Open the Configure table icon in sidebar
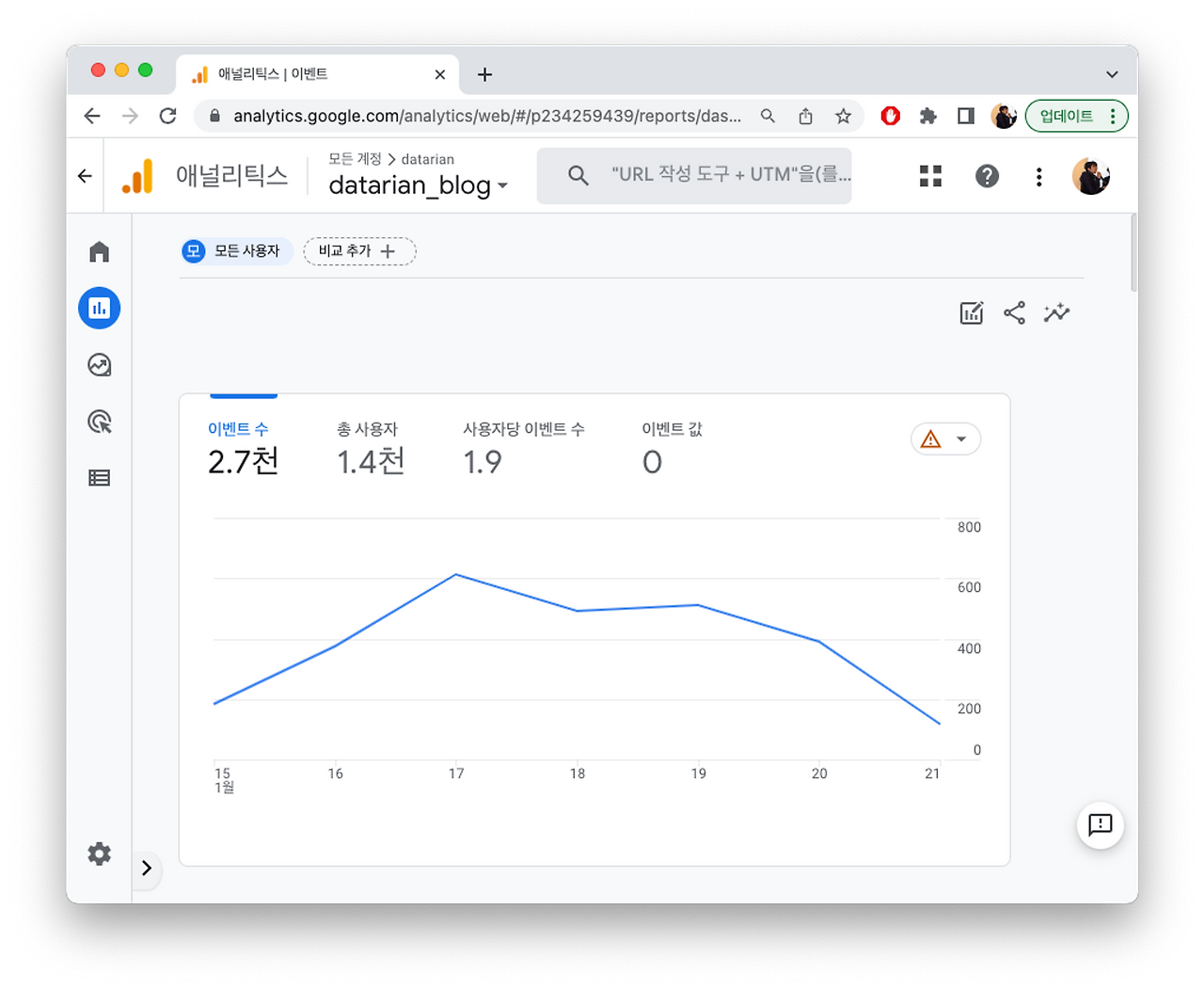Viewport: 1204px width, 990px height. [x=99, y=478]
